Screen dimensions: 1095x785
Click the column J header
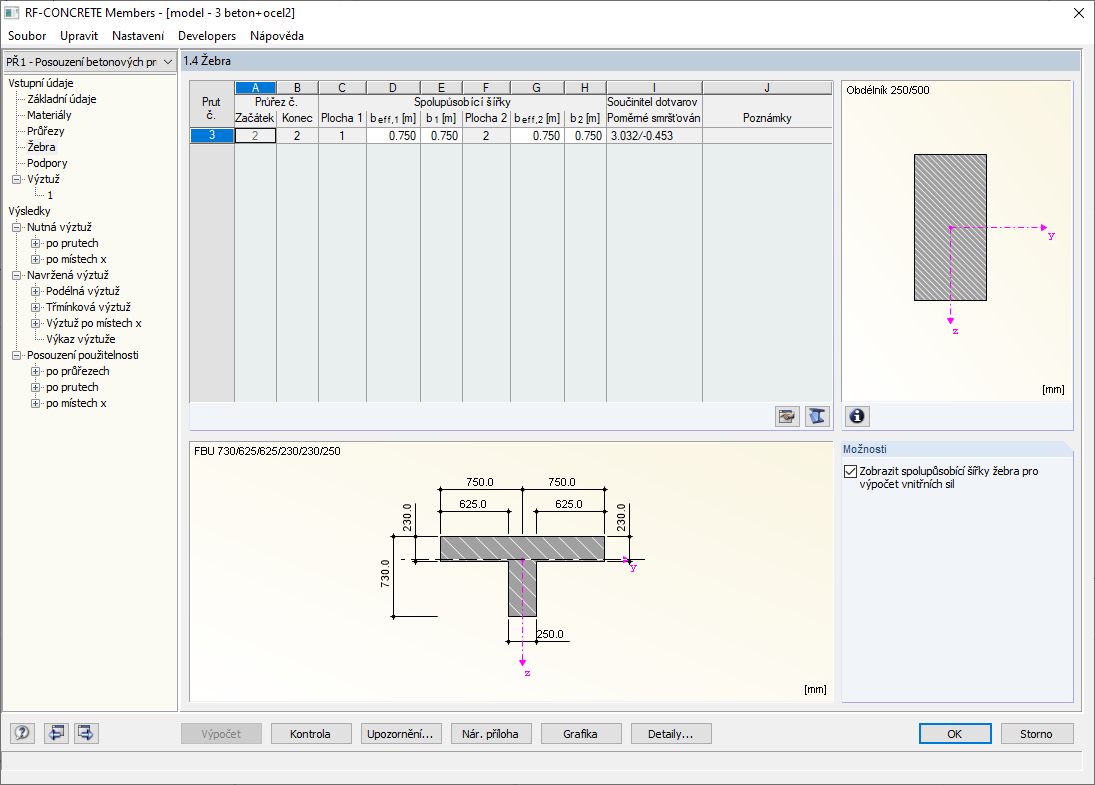tap(767, 88)
